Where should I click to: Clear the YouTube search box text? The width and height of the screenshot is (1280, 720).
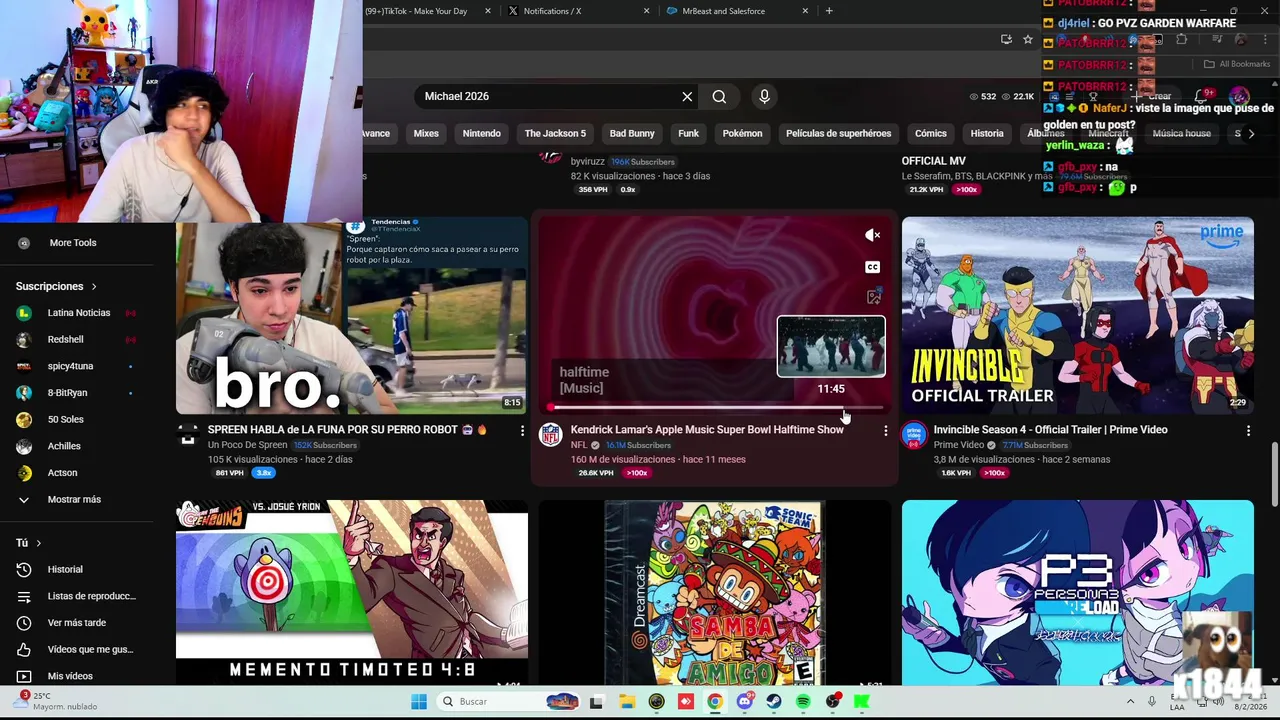click(687, 96)
